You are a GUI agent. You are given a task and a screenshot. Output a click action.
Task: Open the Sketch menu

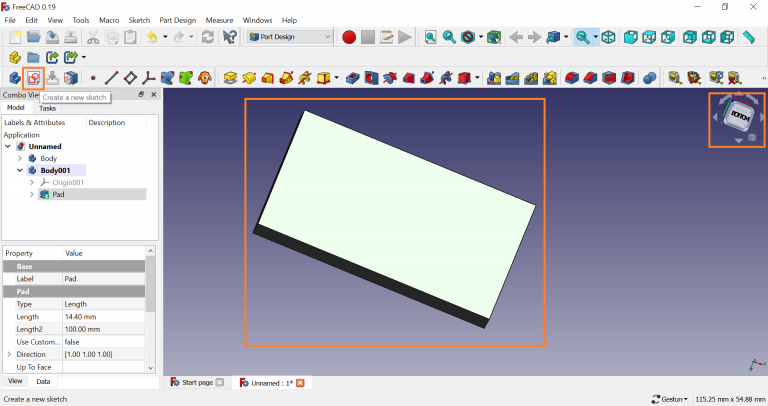click(139, 20)
